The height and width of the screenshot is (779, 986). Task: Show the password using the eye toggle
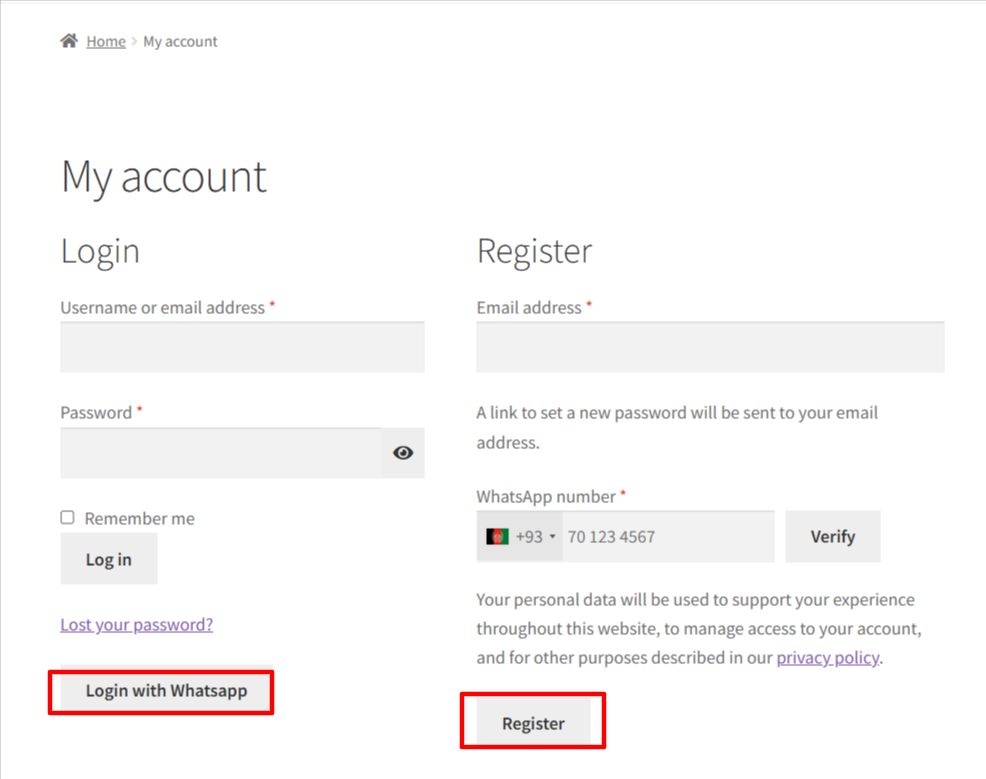[402, 452]
